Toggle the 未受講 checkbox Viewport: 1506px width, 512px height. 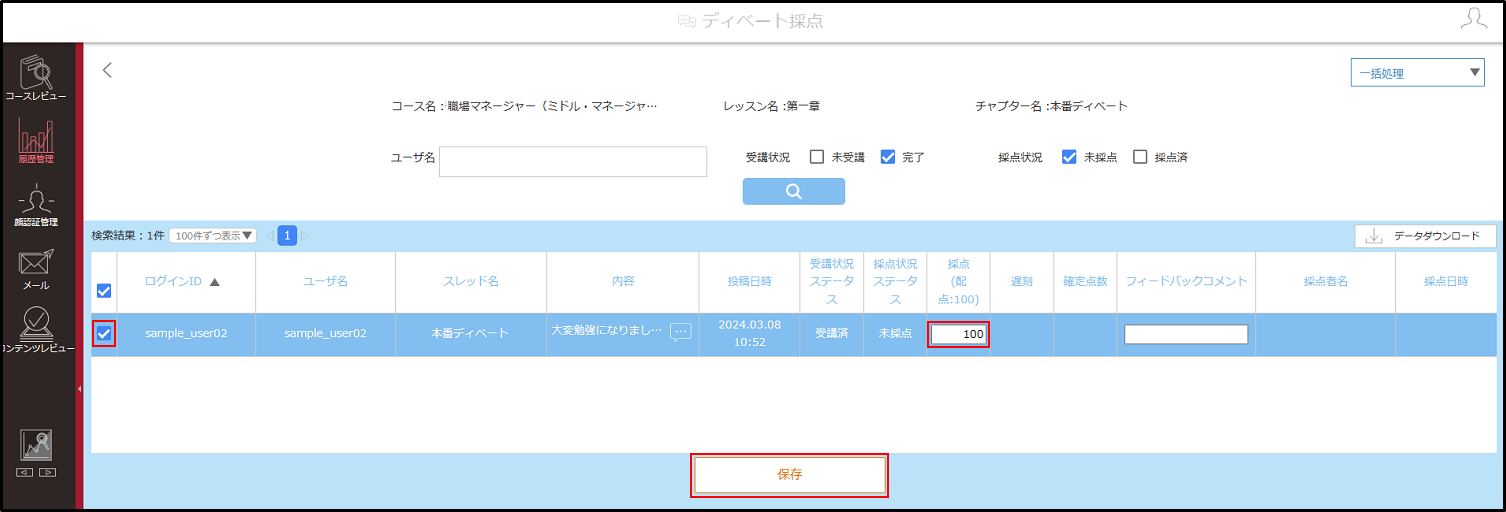pyautogui.click(x=817, y=157)
